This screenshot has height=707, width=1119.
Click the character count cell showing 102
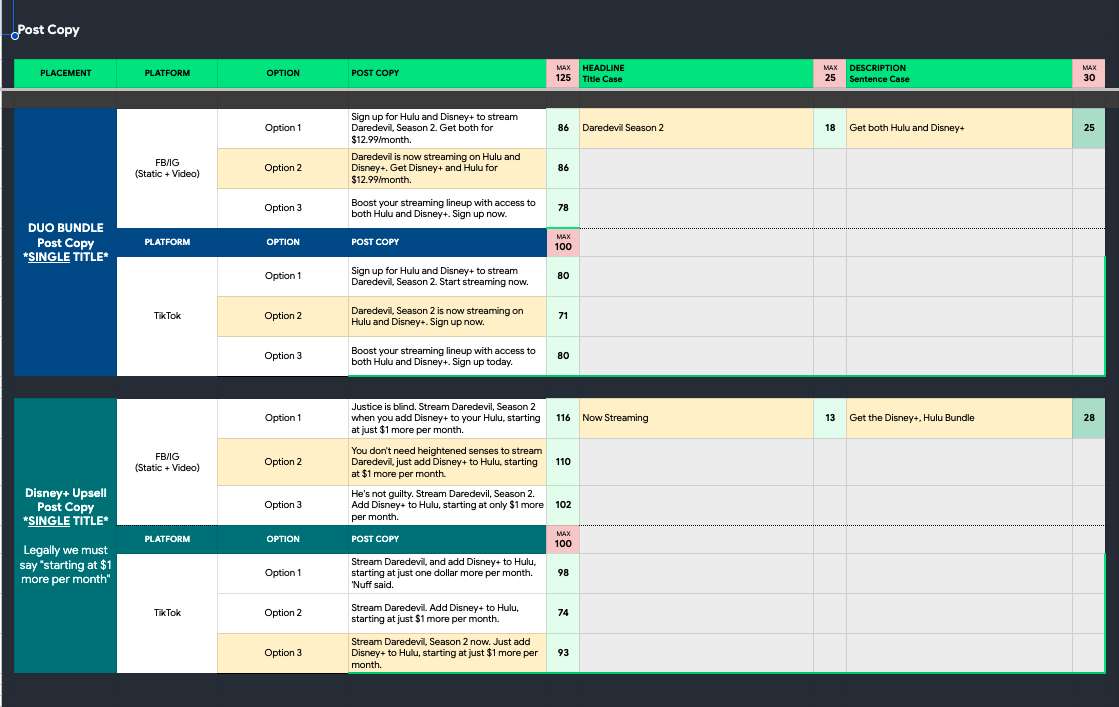tap(563, 505)
